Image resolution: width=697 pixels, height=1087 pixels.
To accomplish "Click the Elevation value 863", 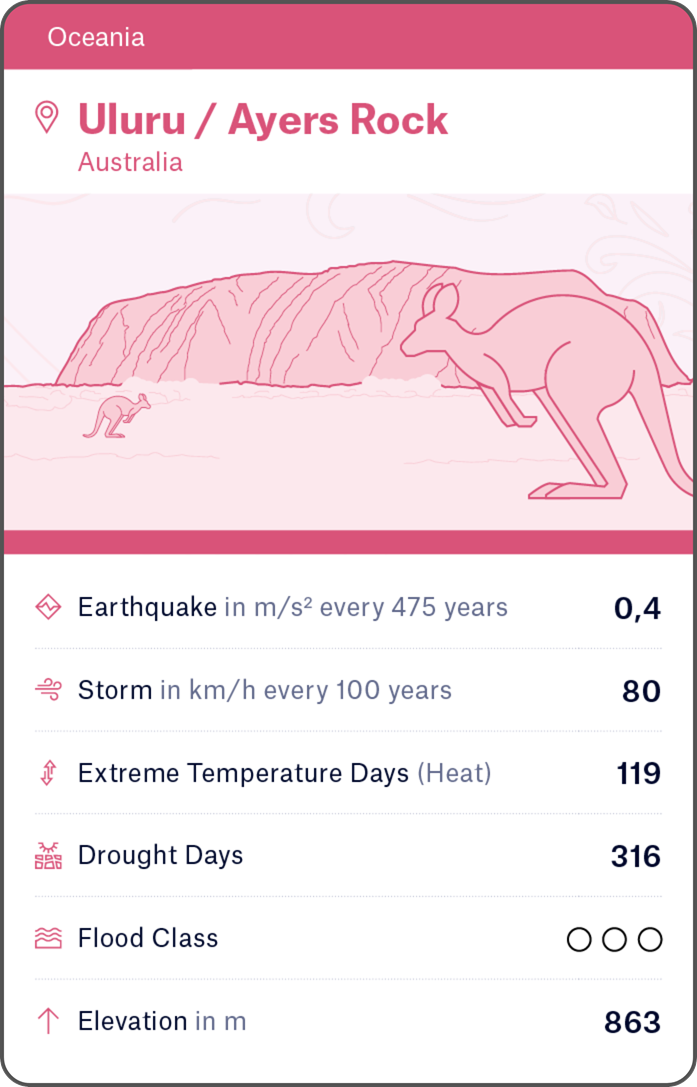I will (x=632, y=1022).
